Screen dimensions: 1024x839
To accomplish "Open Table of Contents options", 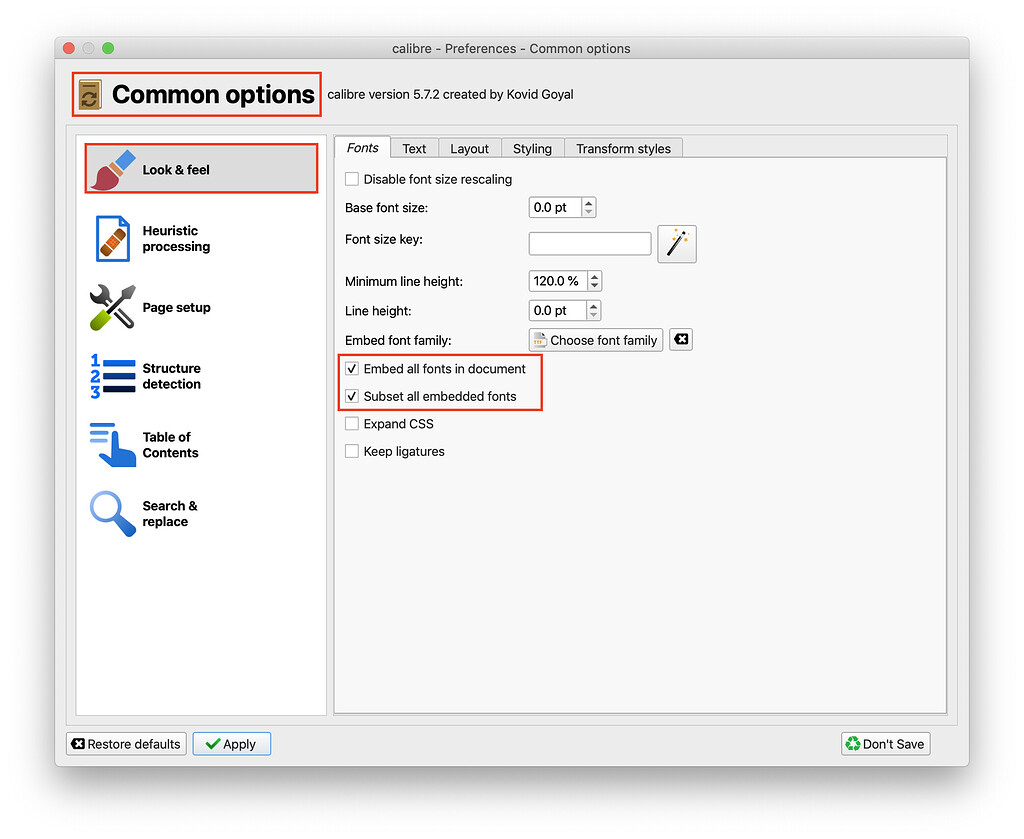I will point(111,445).
